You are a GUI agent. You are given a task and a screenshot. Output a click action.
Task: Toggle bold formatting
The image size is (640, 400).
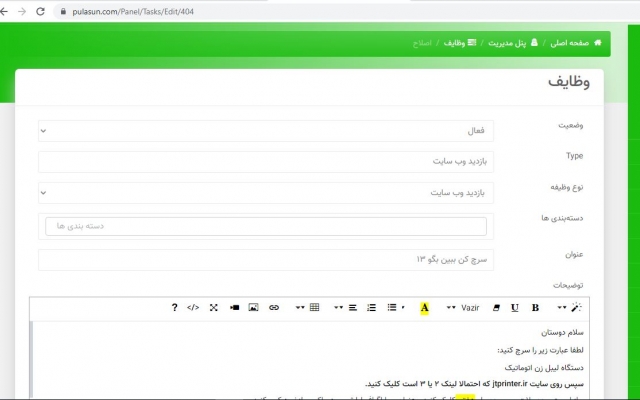coord(535,308)
